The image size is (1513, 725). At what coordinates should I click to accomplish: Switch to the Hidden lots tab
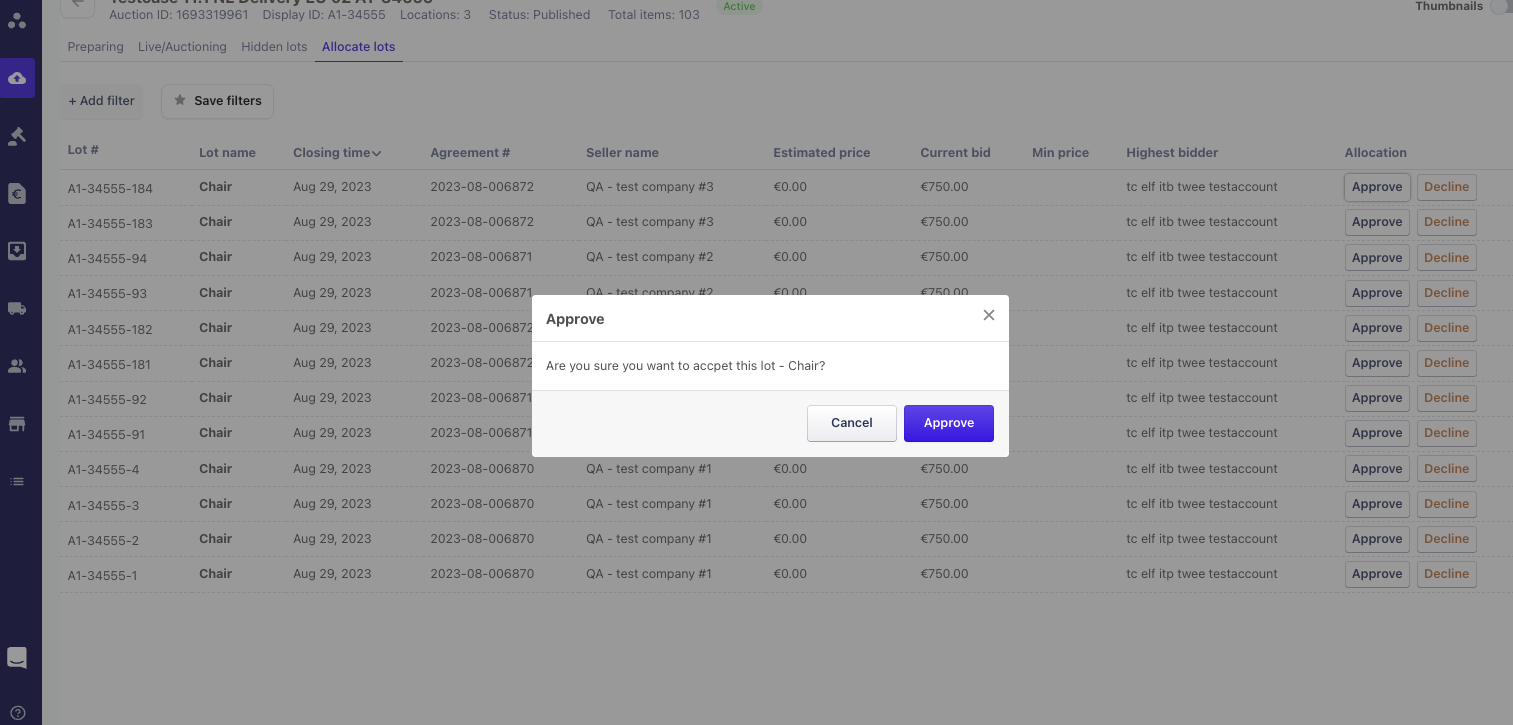click(x=274, y=47)
